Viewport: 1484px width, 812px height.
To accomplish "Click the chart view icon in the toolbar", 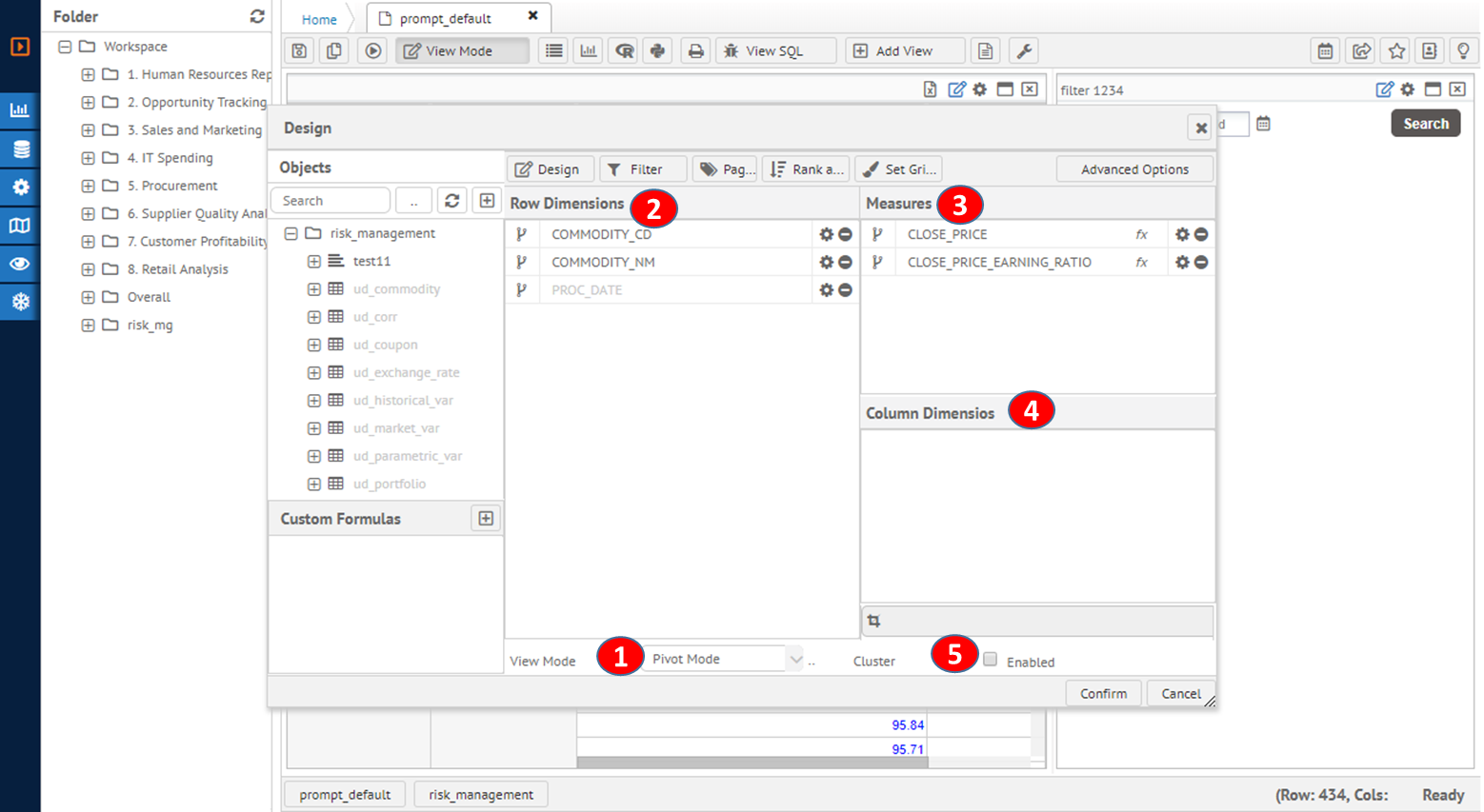I will [589, 51].
